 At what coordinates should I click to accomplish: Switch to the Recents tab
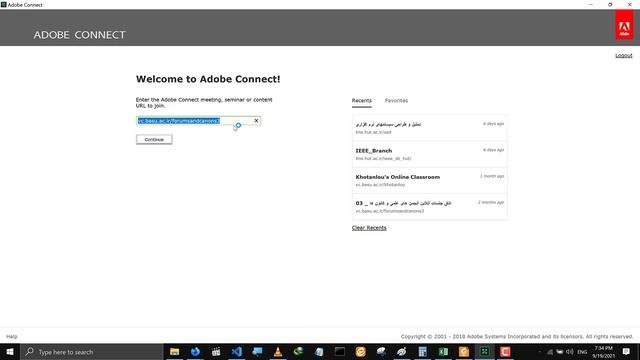click(x=362, y=101)
